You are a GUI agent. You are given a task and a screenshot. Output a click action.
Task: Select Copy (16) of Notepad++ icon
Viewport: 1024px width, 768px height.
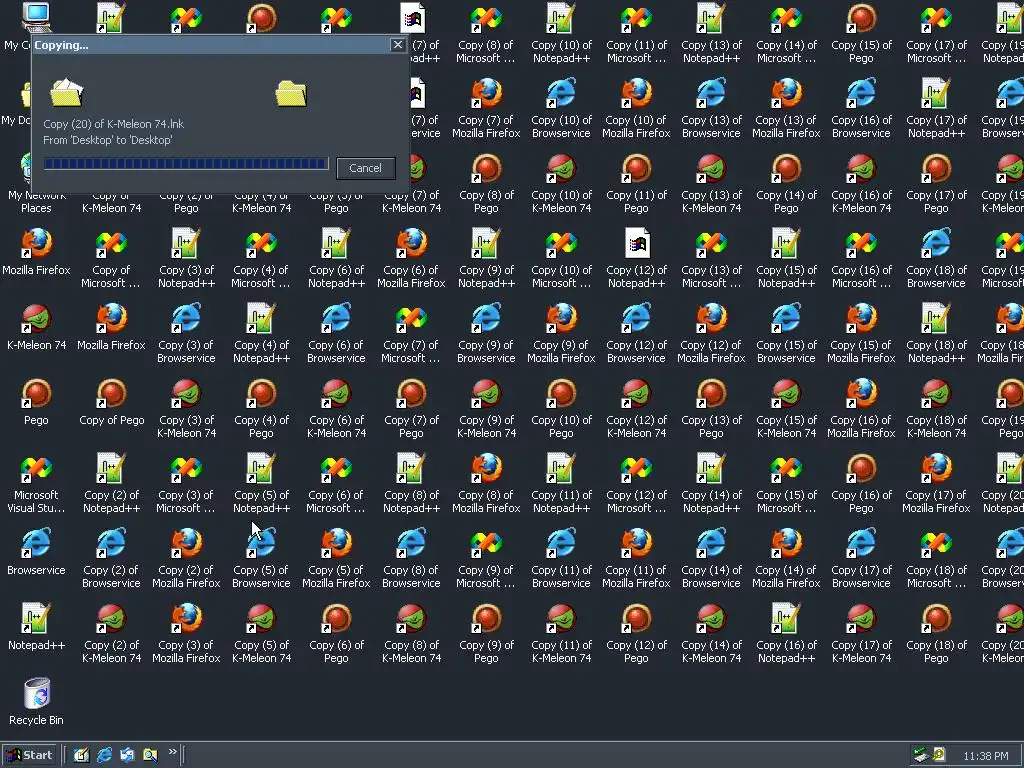click(786, 618)
